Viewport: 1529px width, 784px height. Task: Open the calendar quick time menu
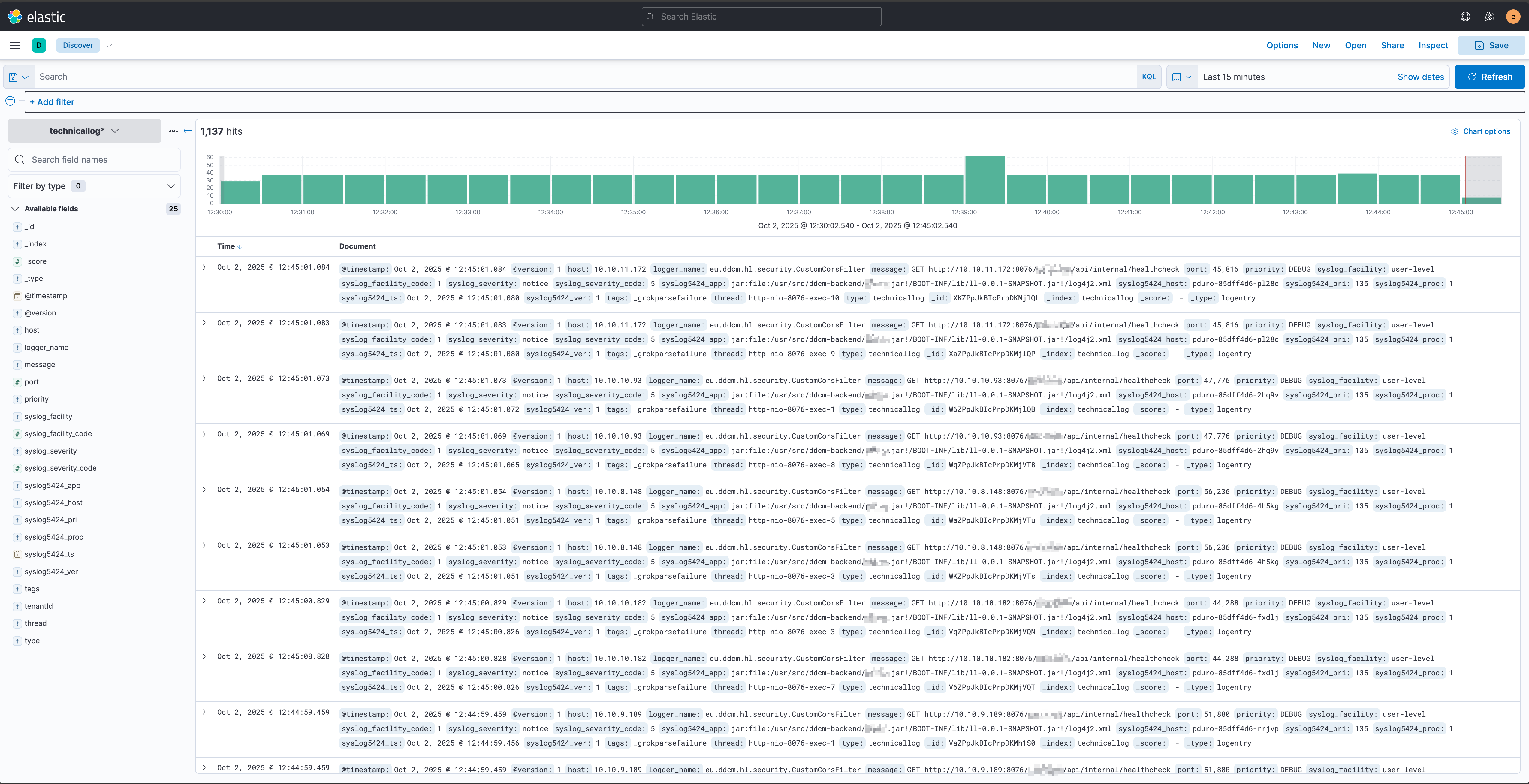coord(1182,77)
